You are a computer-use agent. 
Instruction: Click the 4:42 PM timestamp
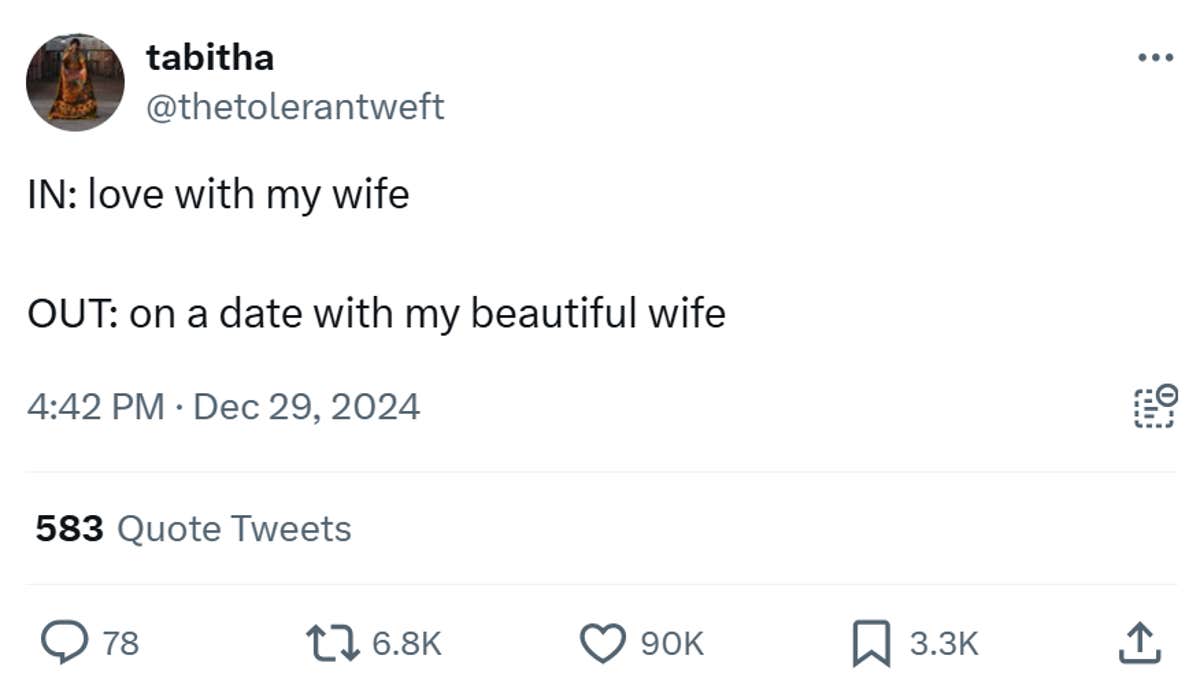click(x=96, y=406)
